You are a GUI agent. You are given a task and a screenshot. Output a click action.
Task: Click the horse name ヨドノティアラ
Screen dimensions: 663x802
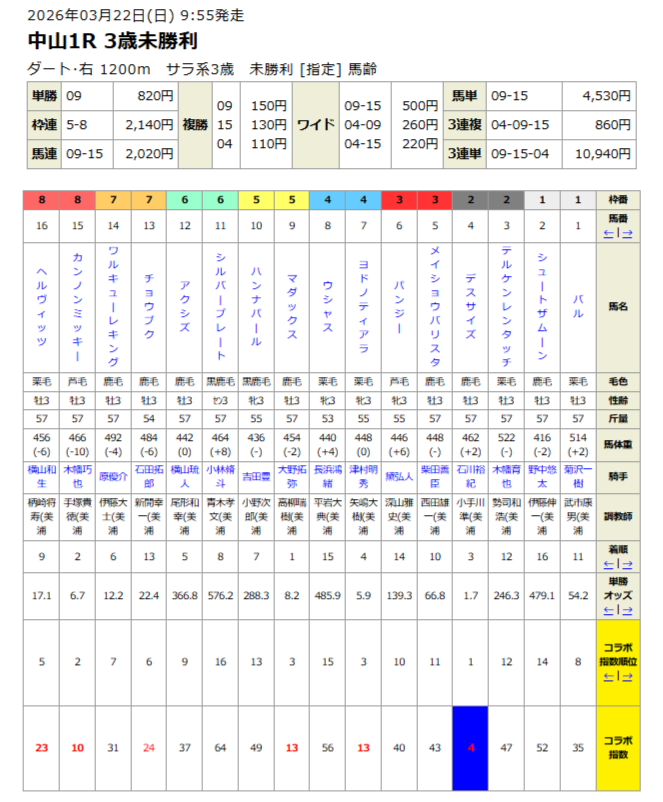tap(363, 307)
